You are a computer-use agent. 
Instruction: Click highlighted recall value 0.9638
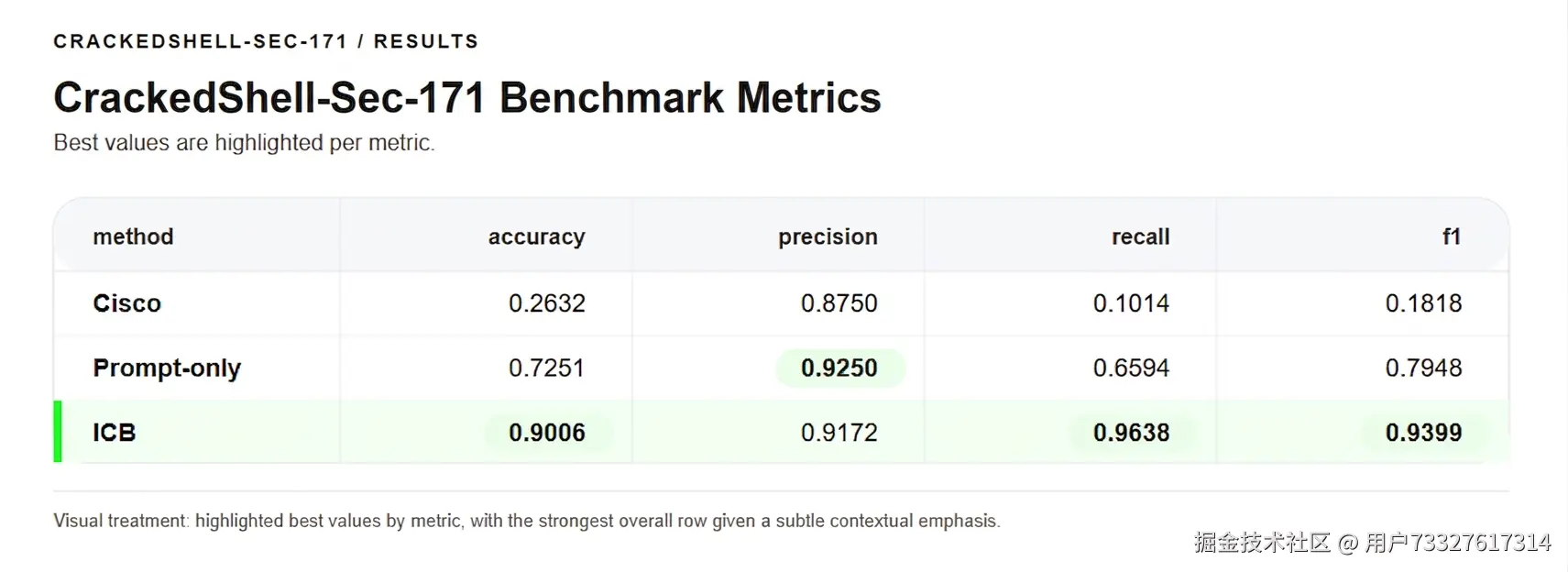coord(1131,433)
